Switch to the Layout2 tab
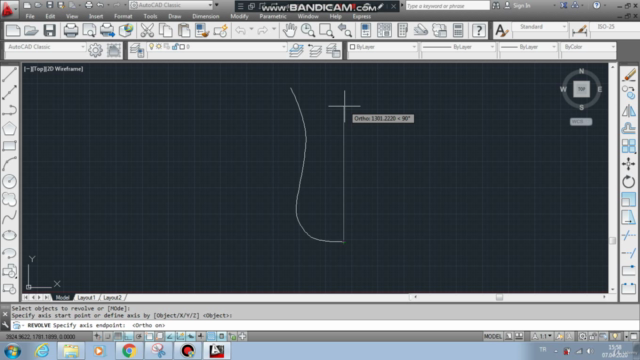This screenshot has width=640, height=360. (x=112, y=298)
